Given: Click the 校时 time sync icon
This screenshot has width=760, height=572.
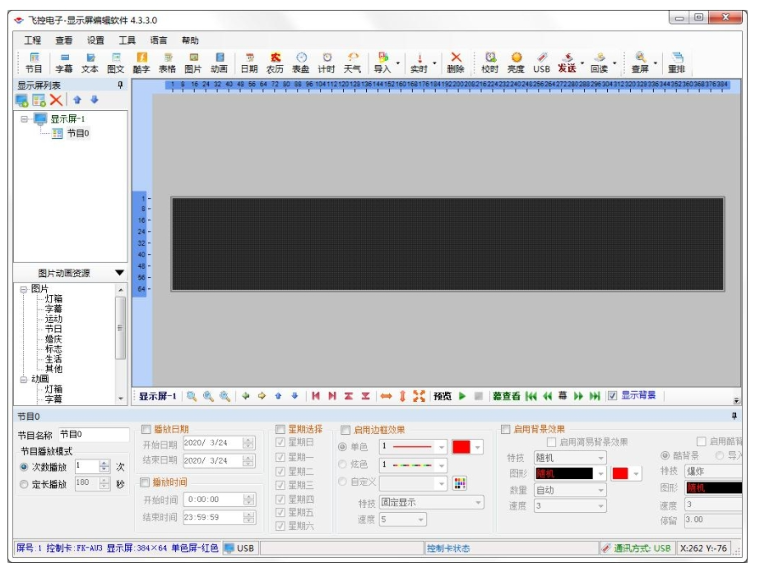Looking at the screenshot, I should coord(489,62).
